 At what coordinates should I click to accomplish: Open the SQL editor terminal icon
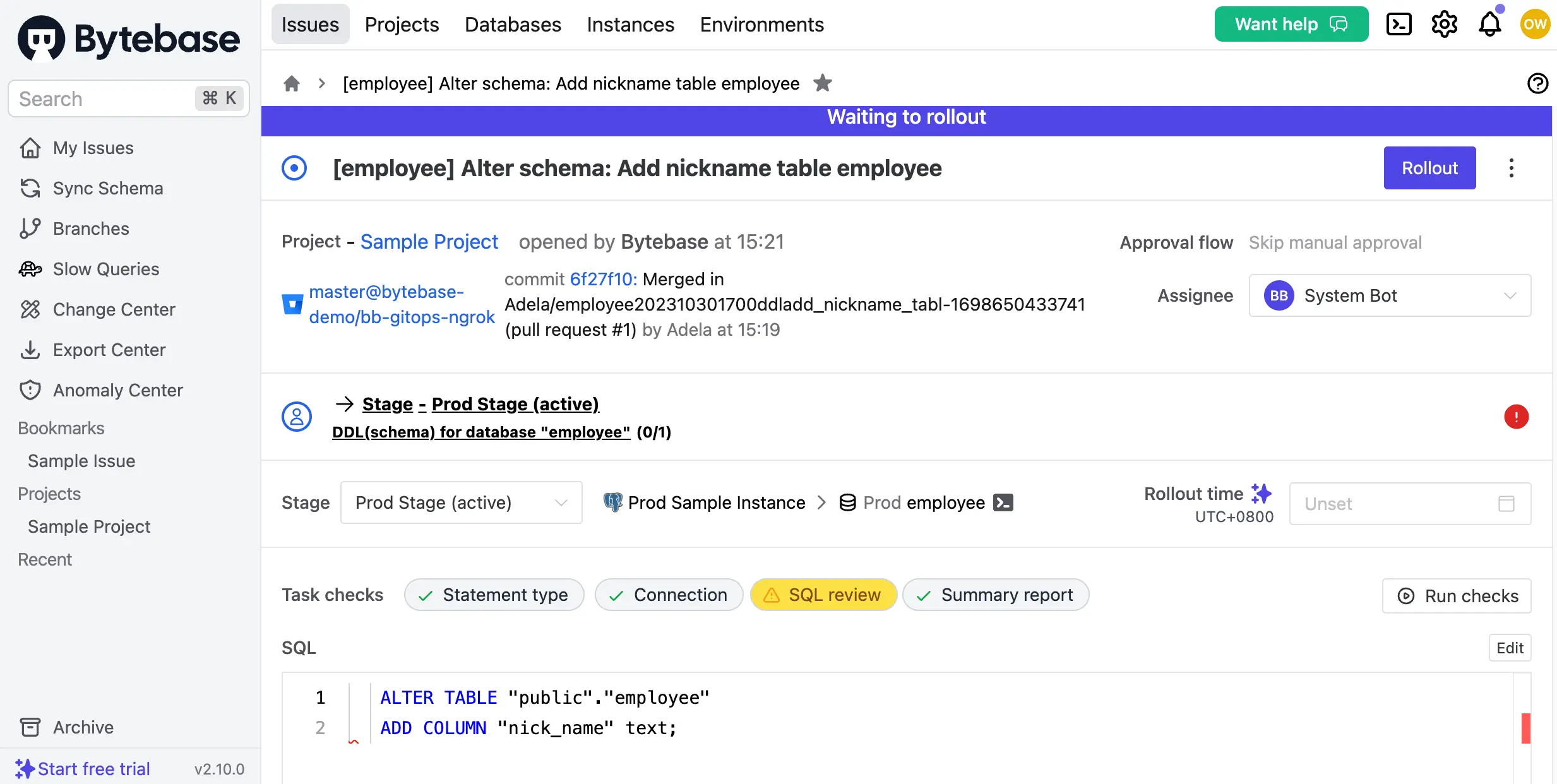coord(1399,25)
